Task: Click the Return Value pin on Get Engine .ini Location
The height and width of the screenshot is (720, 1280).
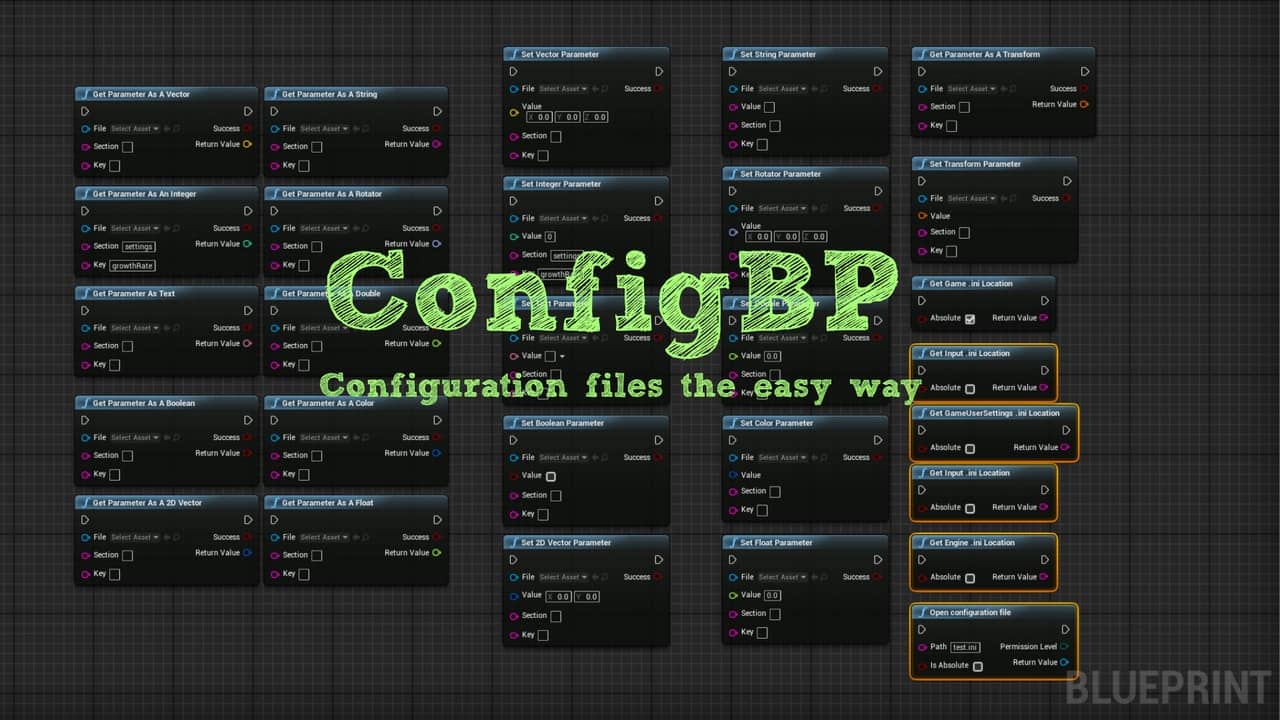Action: tap(1044, 577)
